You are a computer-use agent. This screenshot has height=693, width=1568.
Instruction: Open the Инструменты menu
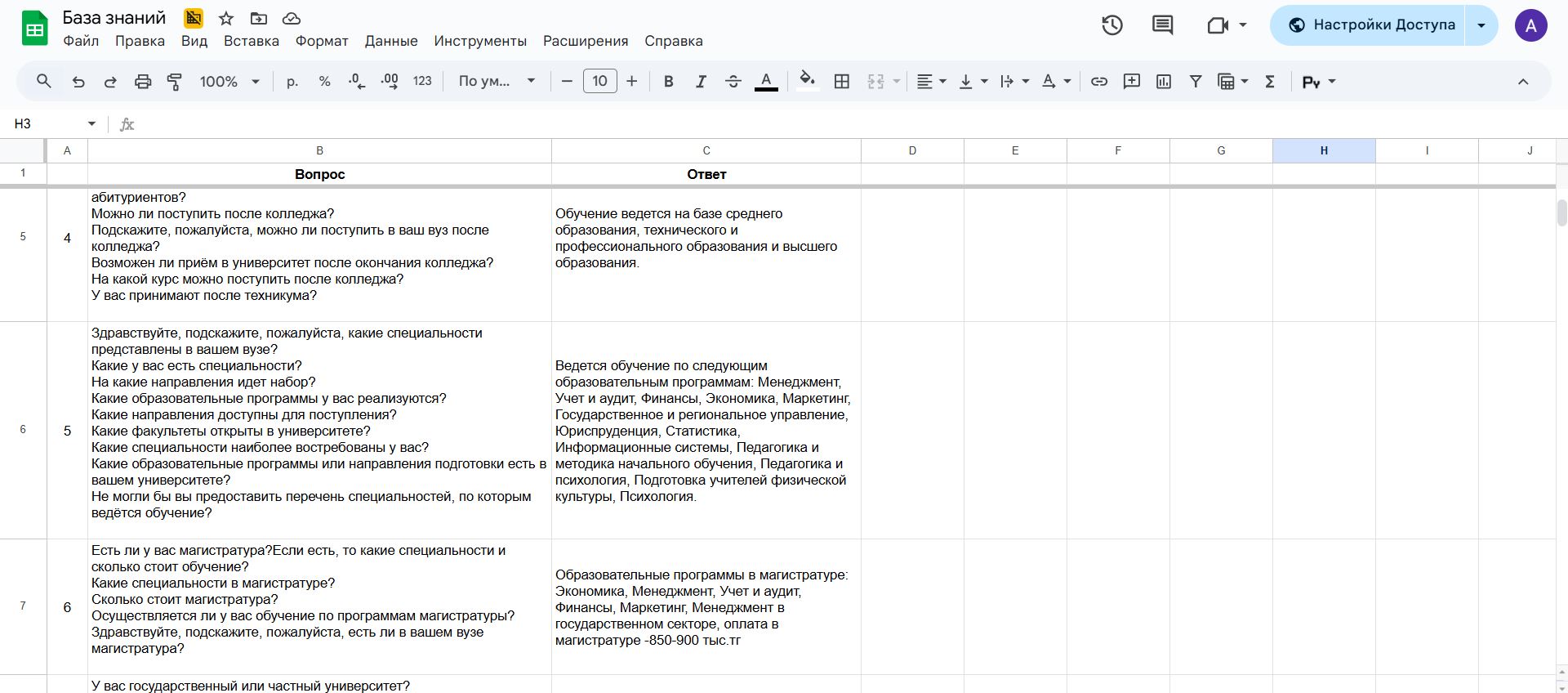(480, 41)
